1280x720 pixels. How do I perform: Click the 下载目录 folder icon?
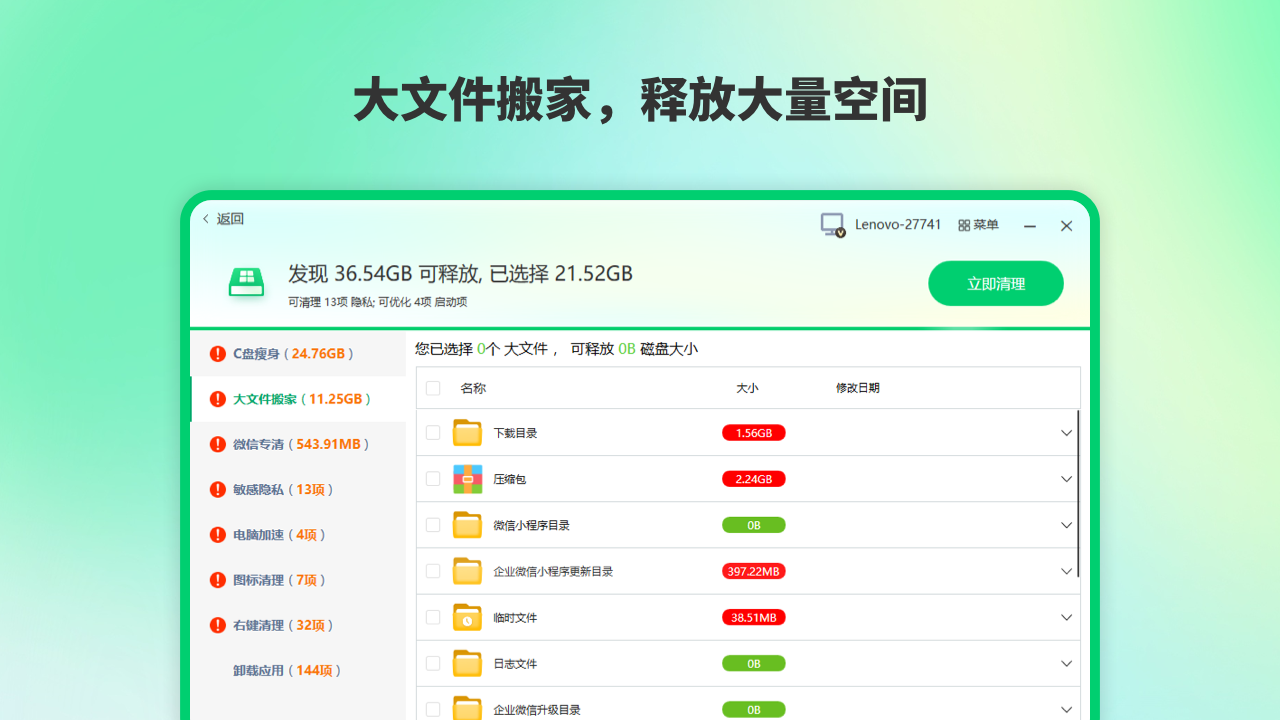click(x=467, y=432)
